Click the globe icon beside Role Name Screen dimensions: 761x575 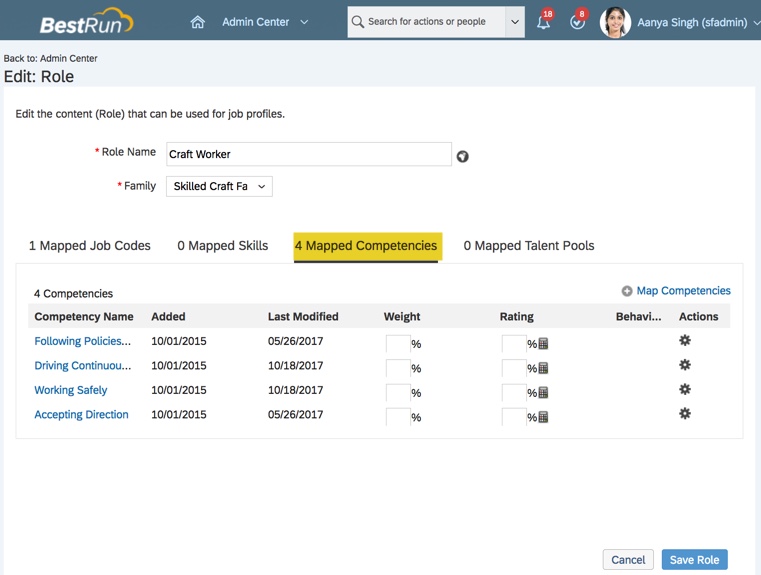[x=462, y=156]
